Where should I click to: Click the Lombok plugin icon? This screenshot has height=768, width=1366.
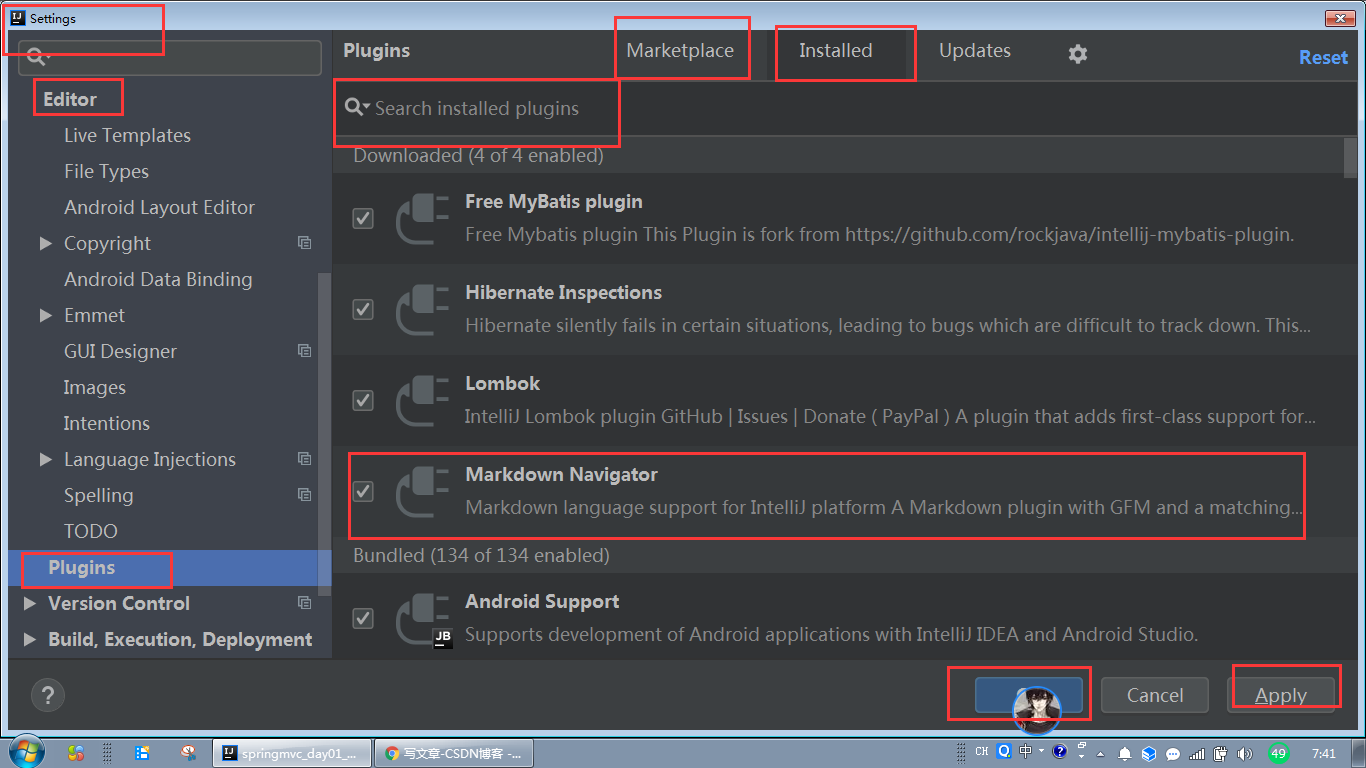(421, 400)
